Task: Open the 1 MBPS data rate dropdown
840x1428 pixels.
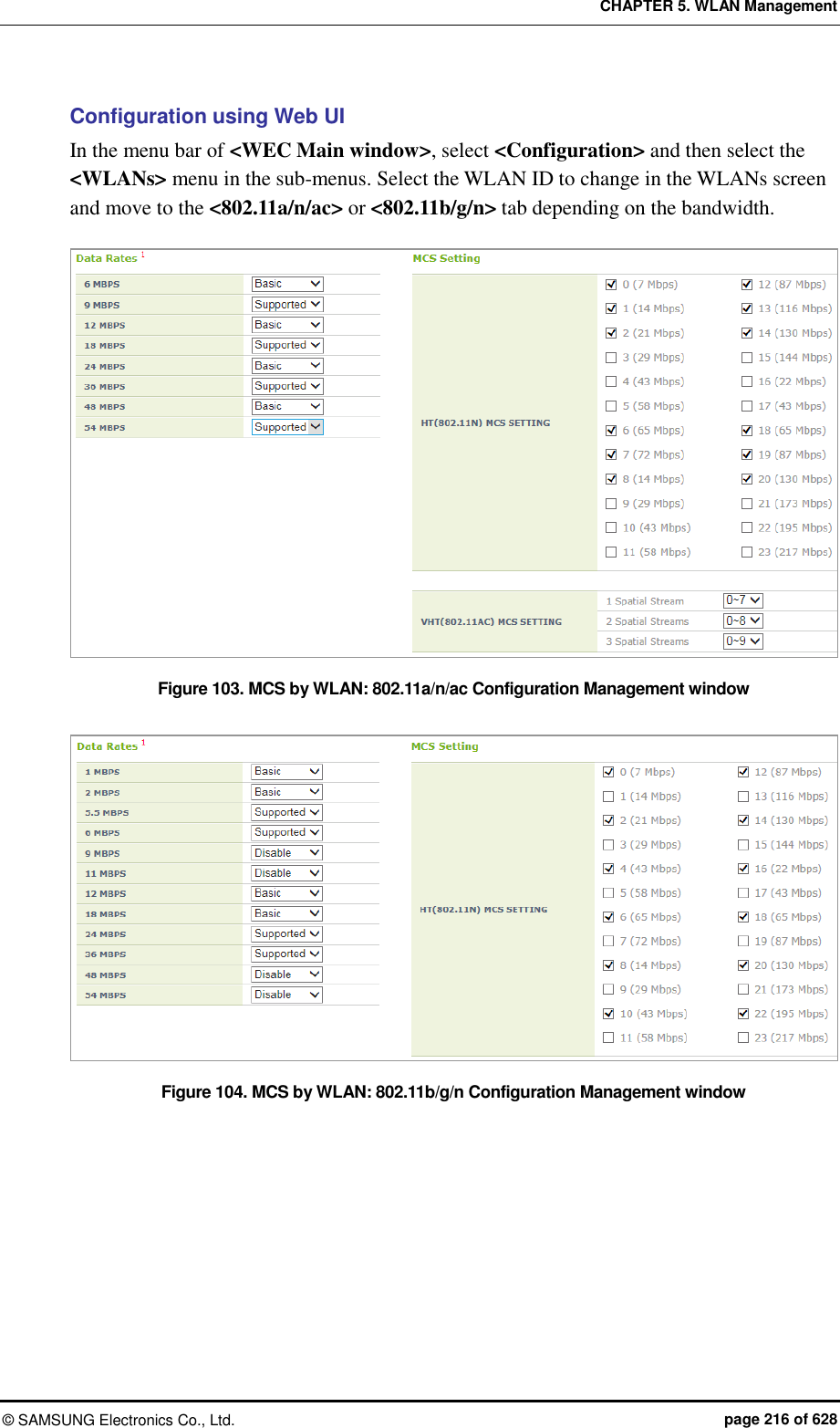Action: tap(286, 772)
